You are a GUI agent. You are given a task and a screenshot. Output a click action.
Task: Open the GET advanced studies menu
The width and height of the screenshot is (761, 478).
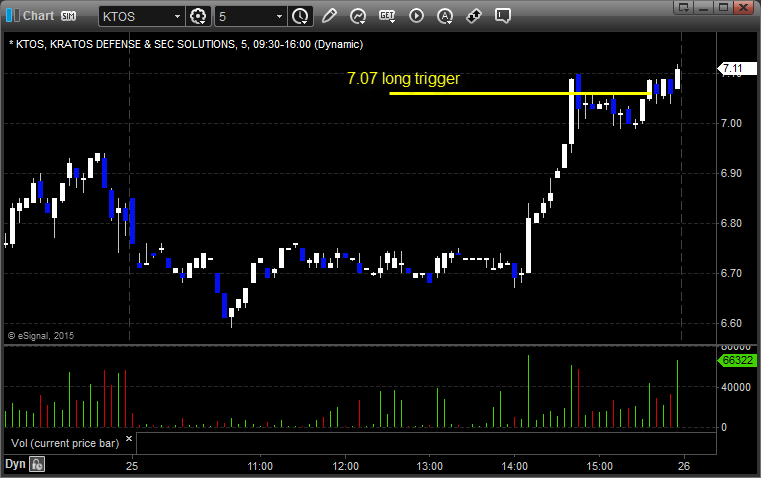(x=387, y=16)
